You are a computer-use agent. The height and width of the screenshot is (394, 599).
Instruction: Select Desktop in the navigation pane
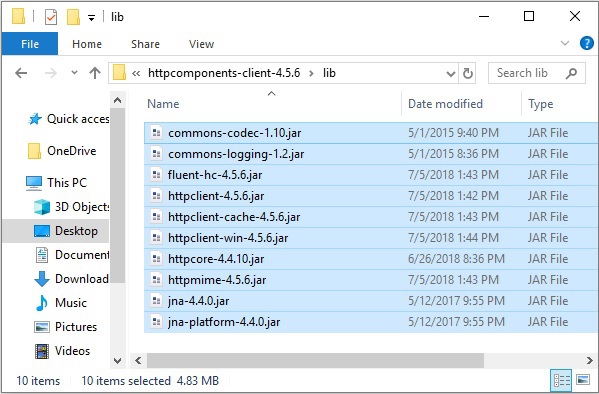coord(56,231)
